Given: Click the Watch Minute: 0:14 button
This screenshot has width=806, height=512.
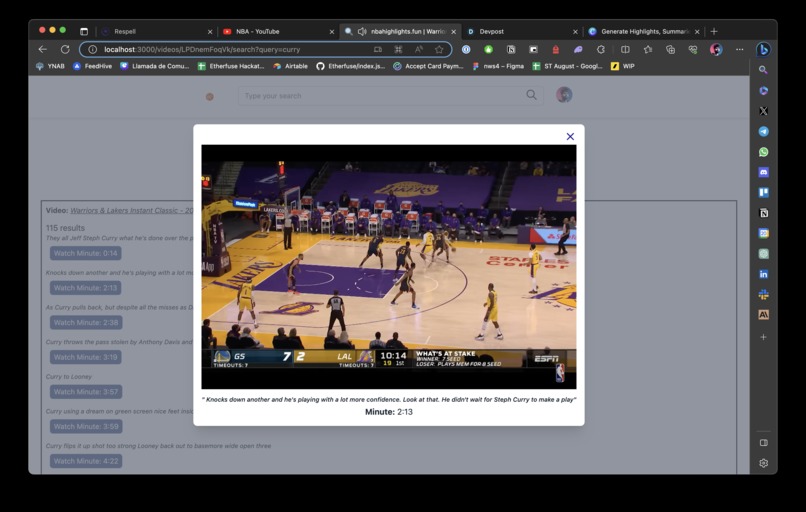Looking at the screenshot, I should click(86, 253).
